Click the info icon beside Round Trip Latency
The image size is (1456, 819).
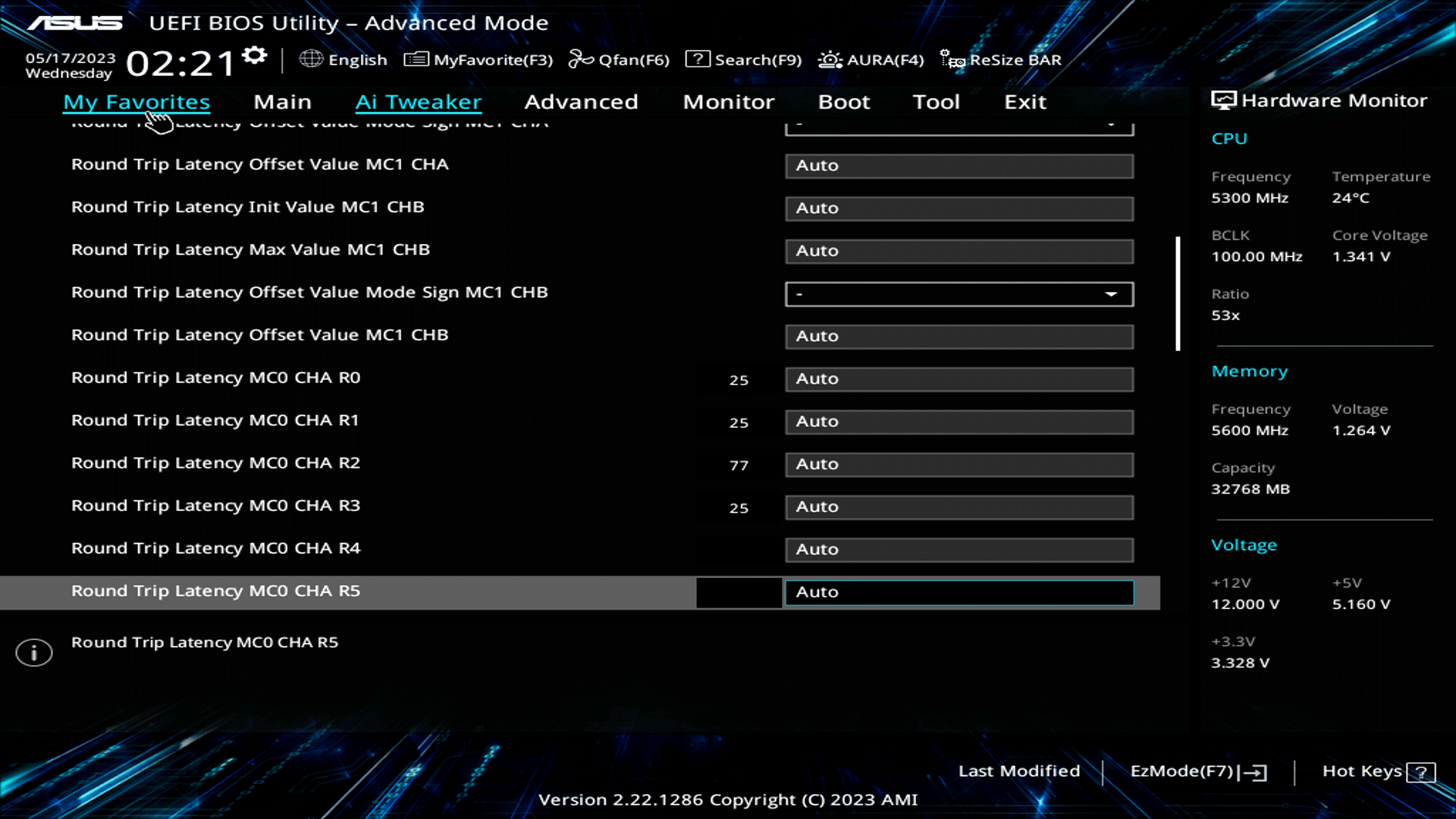click(x=33, y=651)
